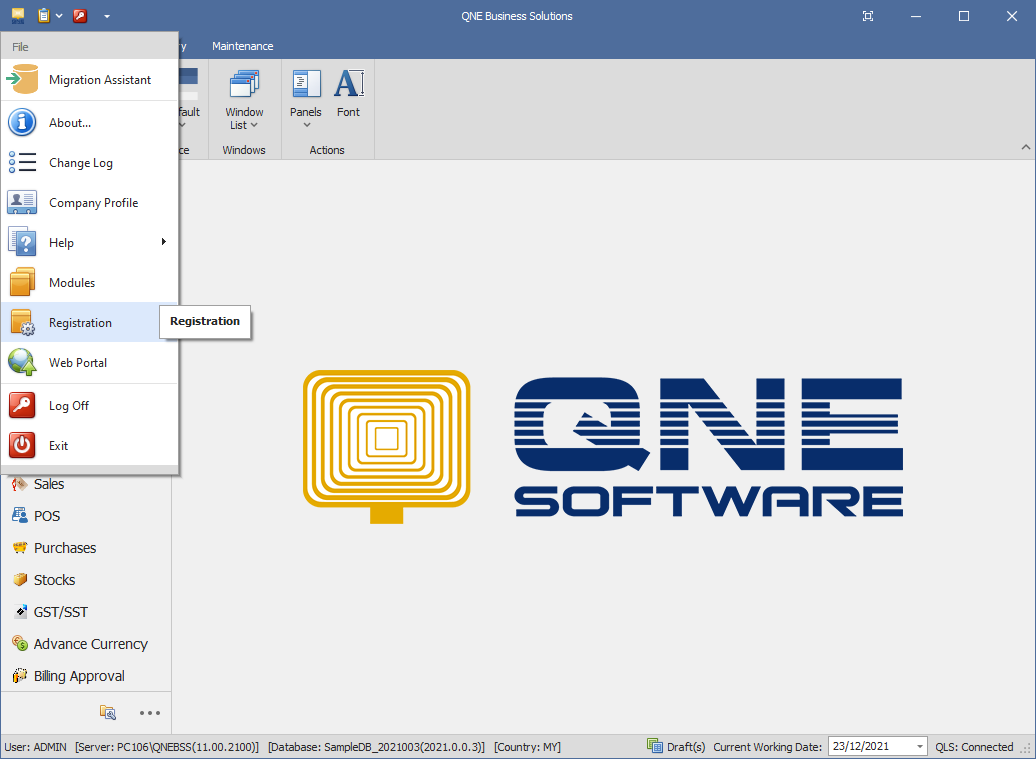Click the QLS: Connected status text
The width and height of the screenshot is (1036, 759).
click(x=974, y=747)
